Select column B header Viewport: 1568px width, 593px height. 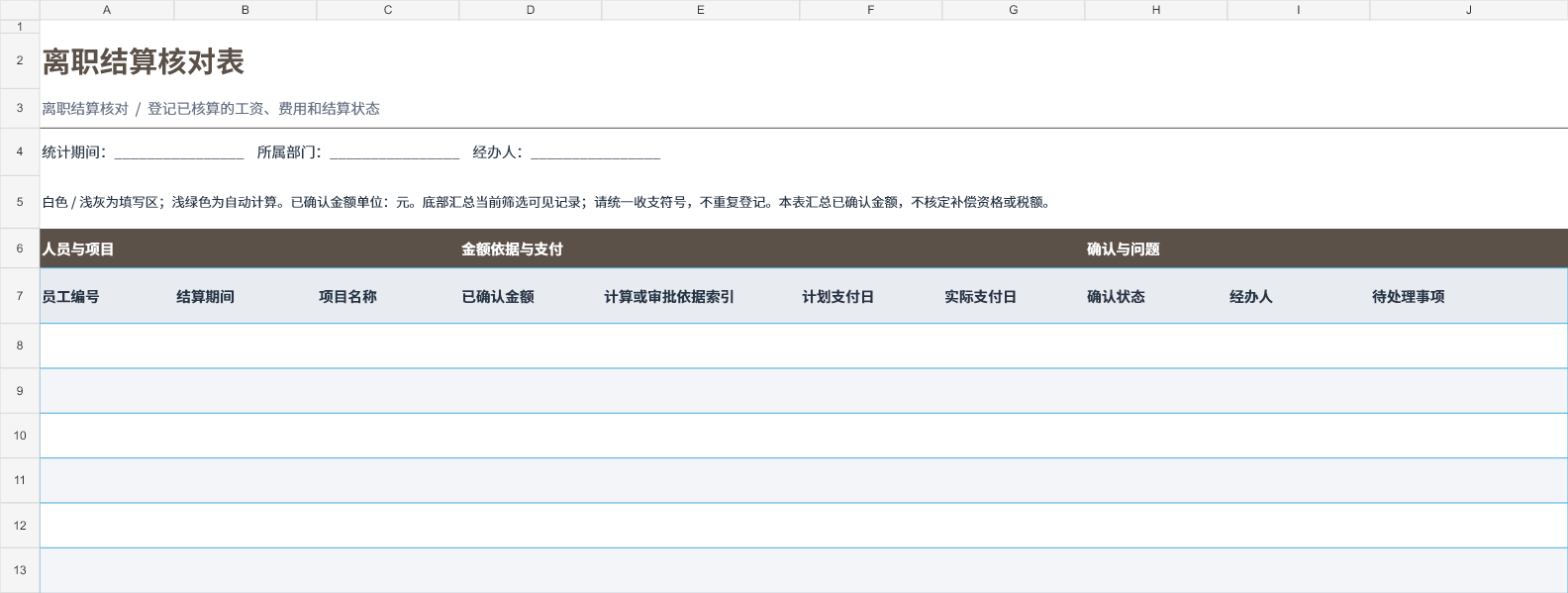click(245, 10)
